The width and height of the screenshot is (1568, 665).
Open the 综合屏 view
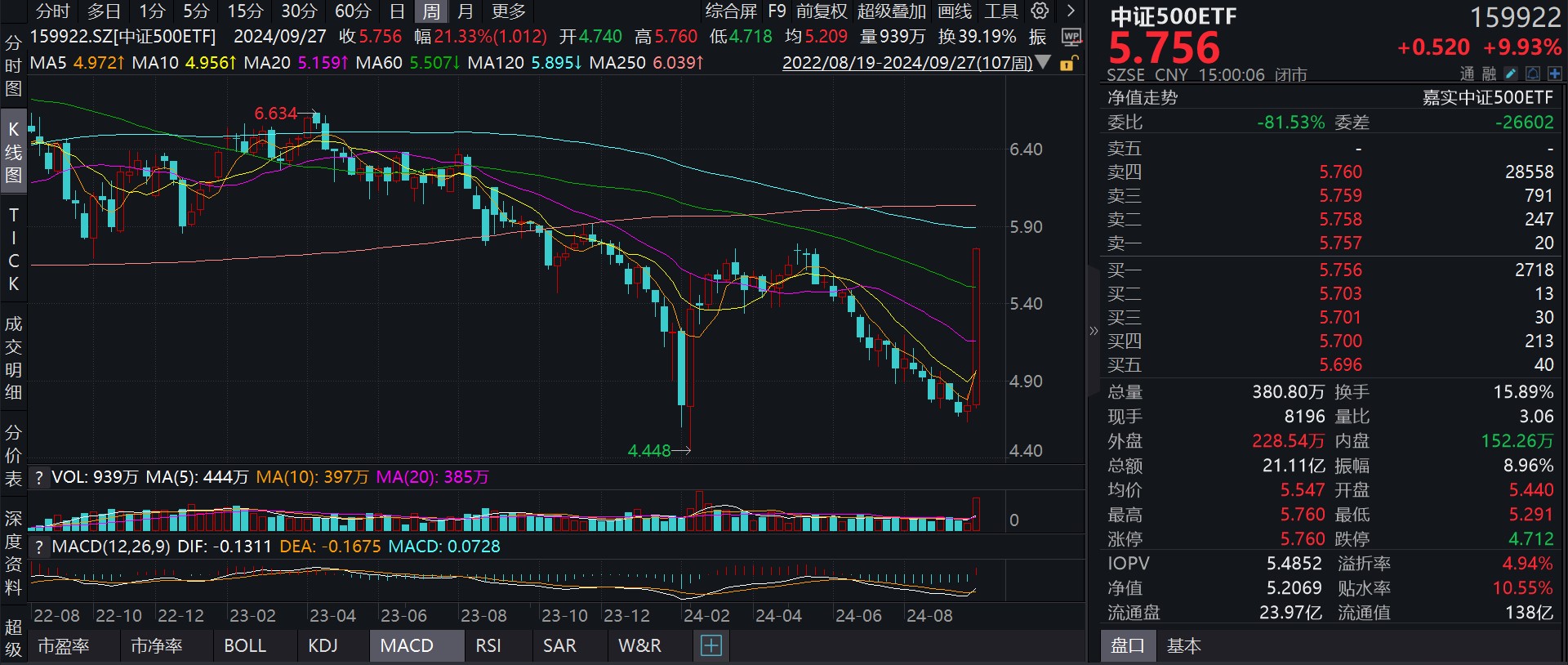point(731,11)
